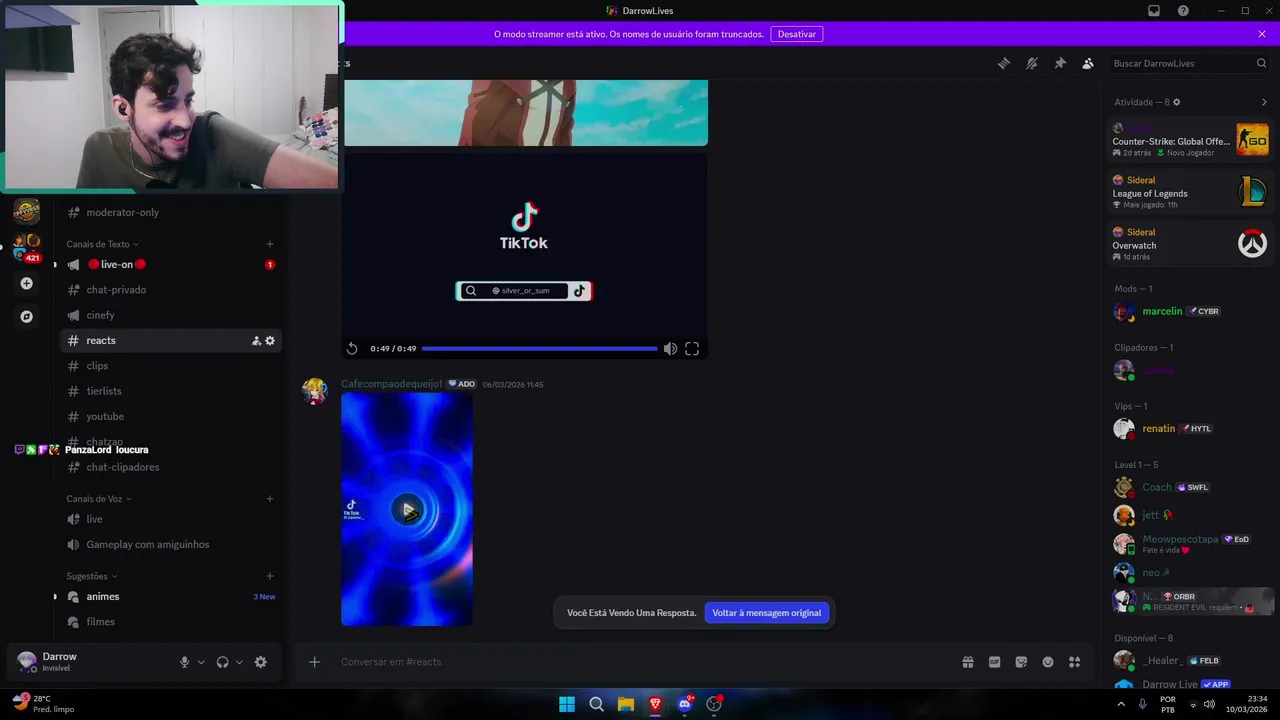Open the chat-privado channel
Viewport: 1280px width, 720px height.
(170, 290)
